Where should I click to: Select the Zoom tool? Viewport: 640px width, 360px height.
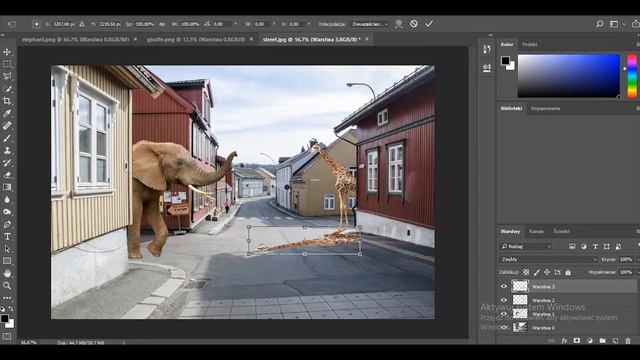point(7,285)
